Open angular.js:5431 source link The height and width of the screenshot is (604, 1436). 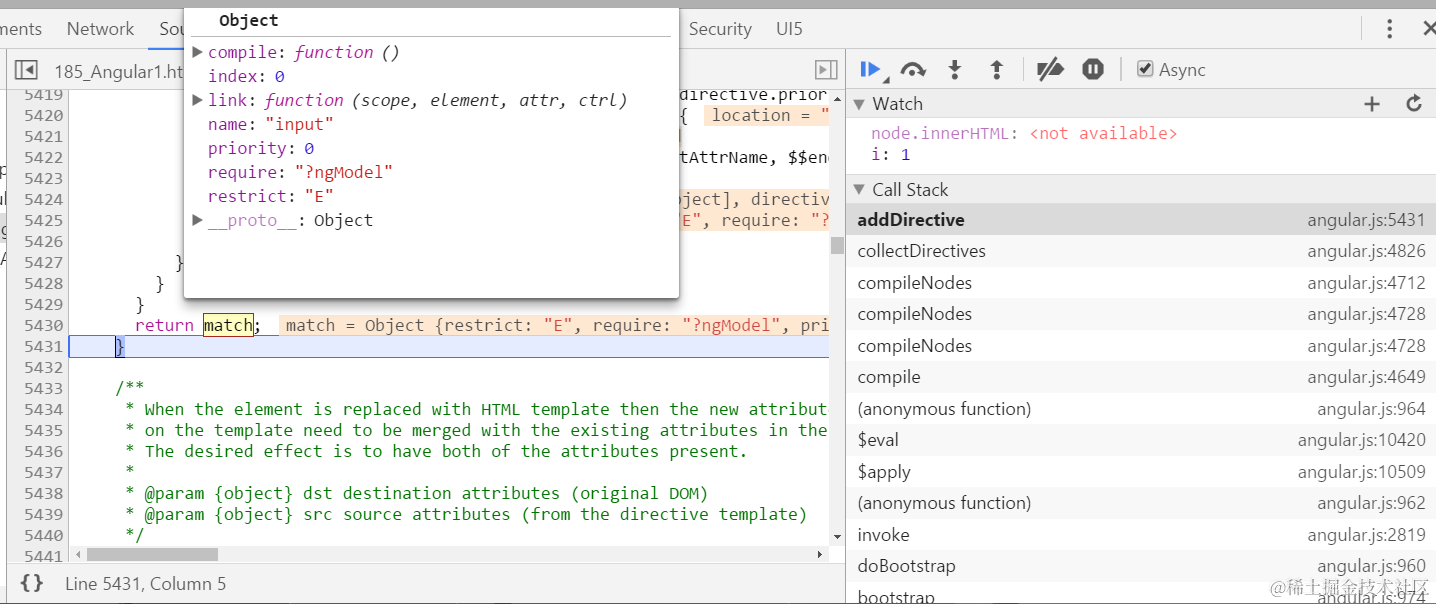(1366, 220)
